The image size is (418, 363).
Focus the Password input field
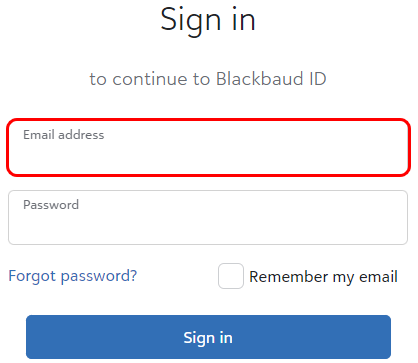click(208, 217)
